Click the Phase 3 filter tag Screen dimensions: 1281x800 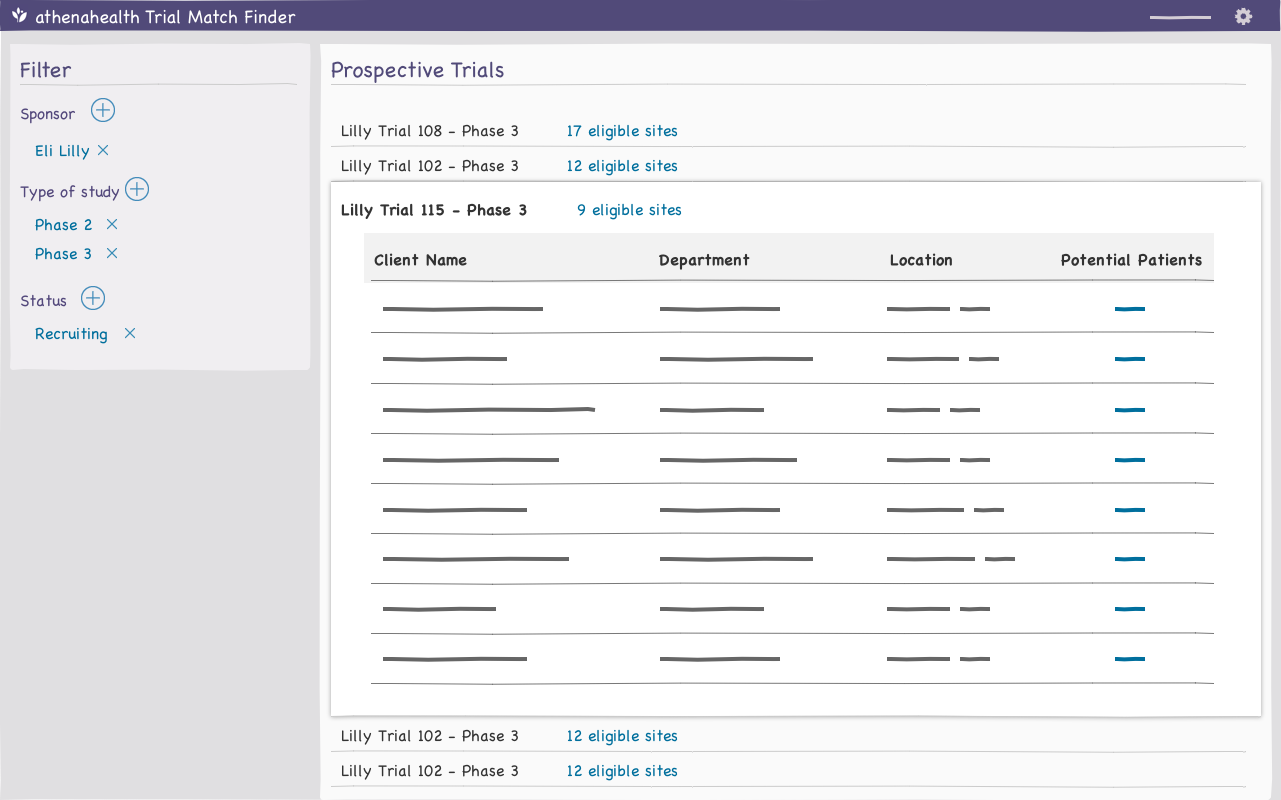63,254
